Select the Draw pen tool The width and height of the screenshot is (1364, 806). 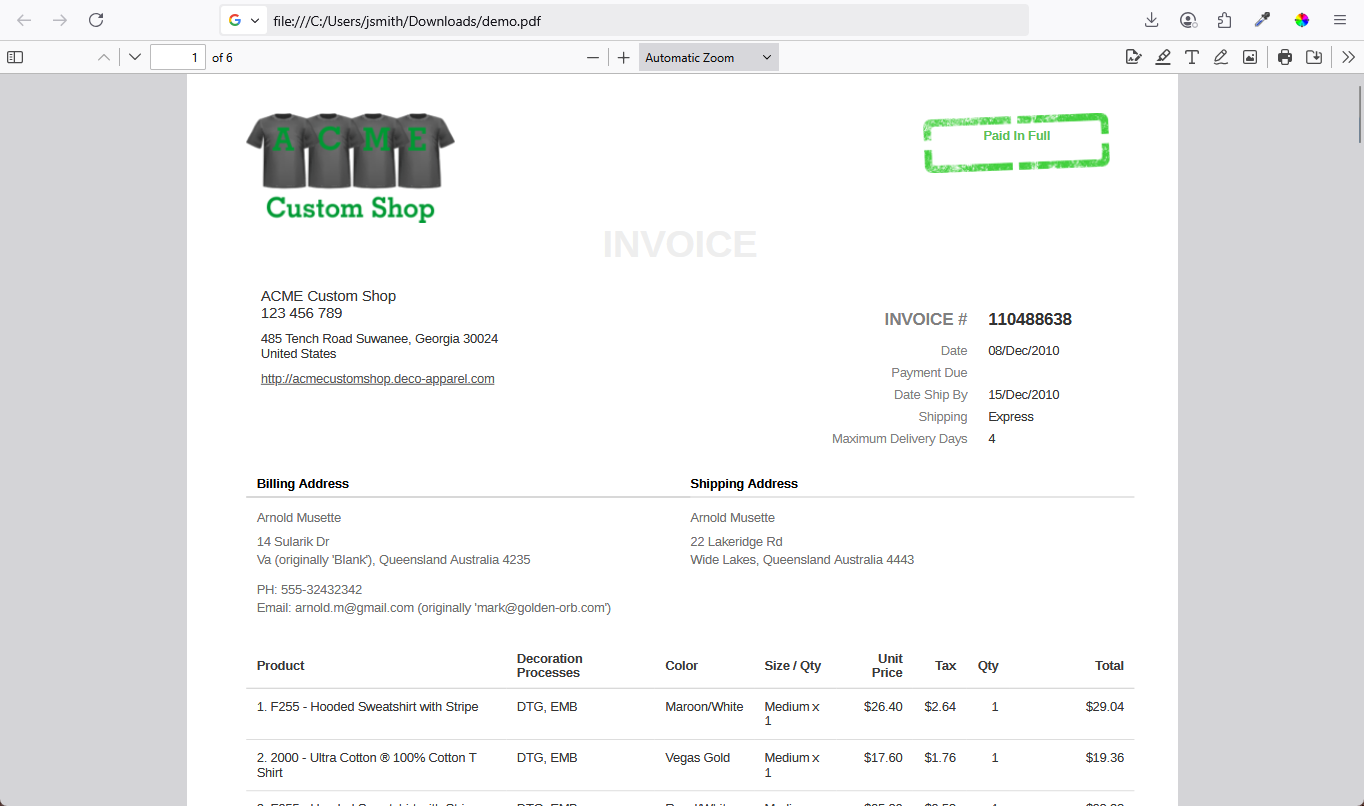(1221, 58)
